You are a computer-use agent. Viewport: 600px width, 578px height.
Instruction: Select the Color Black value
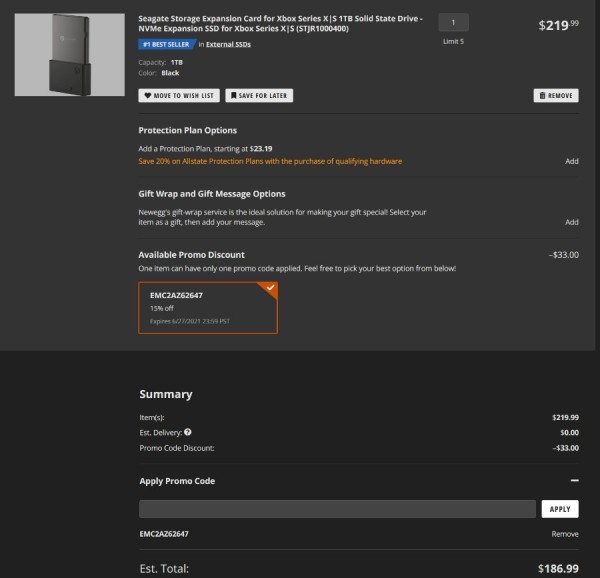pyautogui.click(x=170, y=73)
